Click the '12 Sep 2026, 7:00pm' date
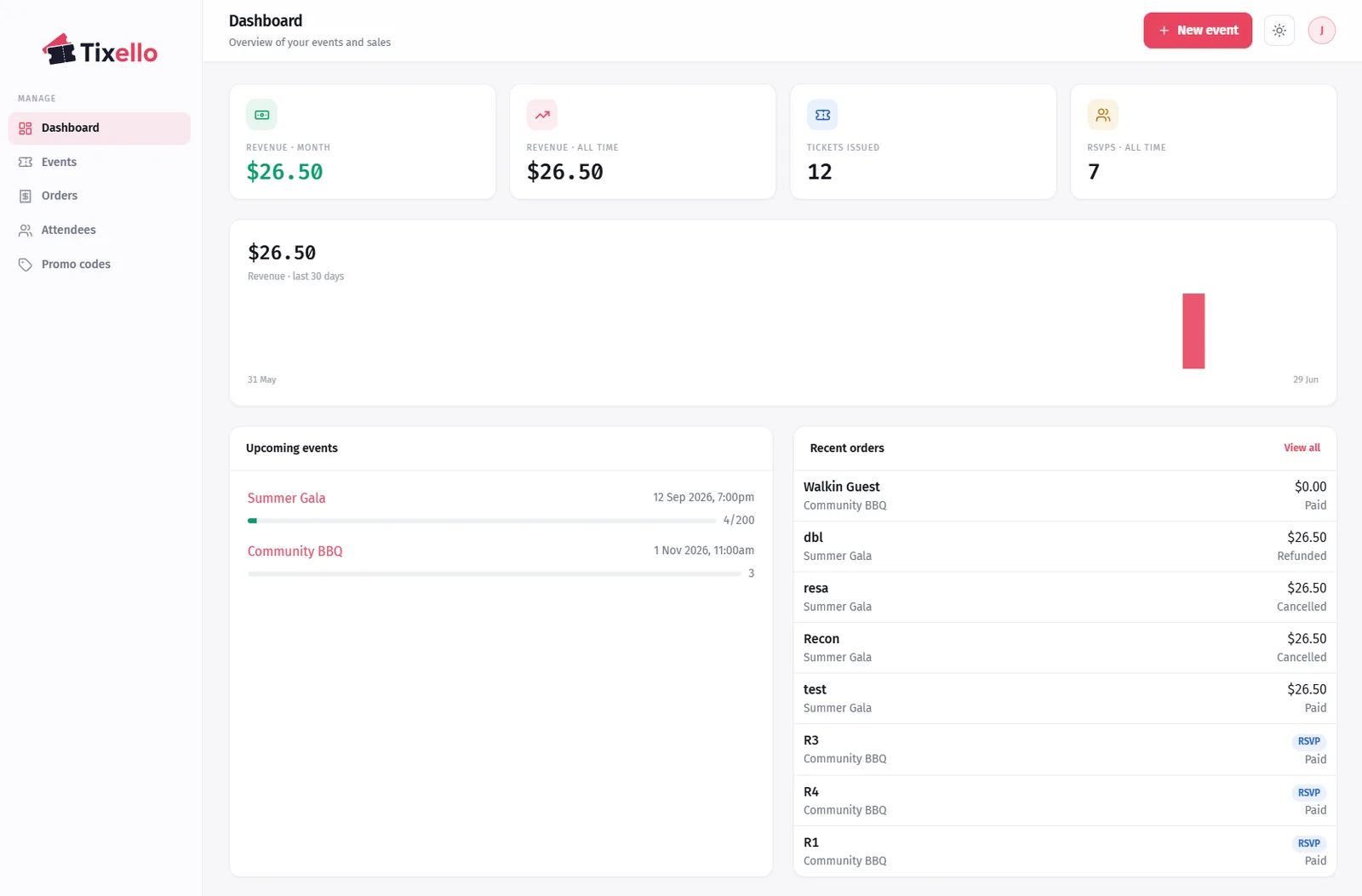This screenshot has height=896, width=1362. (x=703, y=498)
